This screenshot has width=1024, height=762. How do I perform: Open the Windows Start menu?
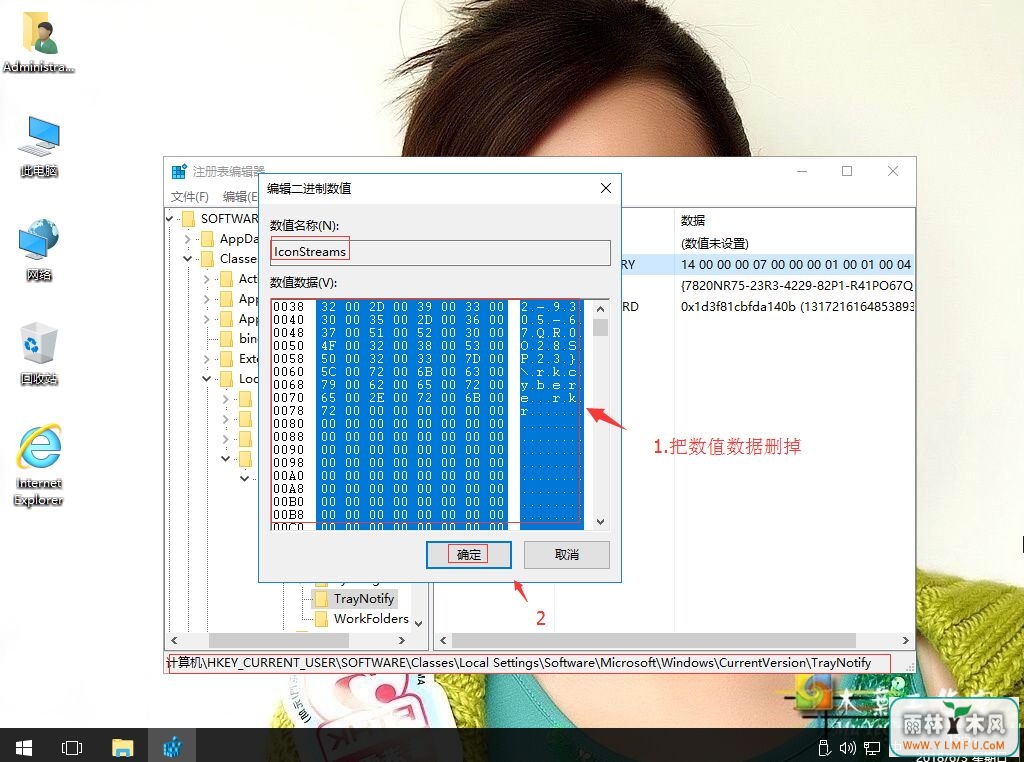[24, 746]
